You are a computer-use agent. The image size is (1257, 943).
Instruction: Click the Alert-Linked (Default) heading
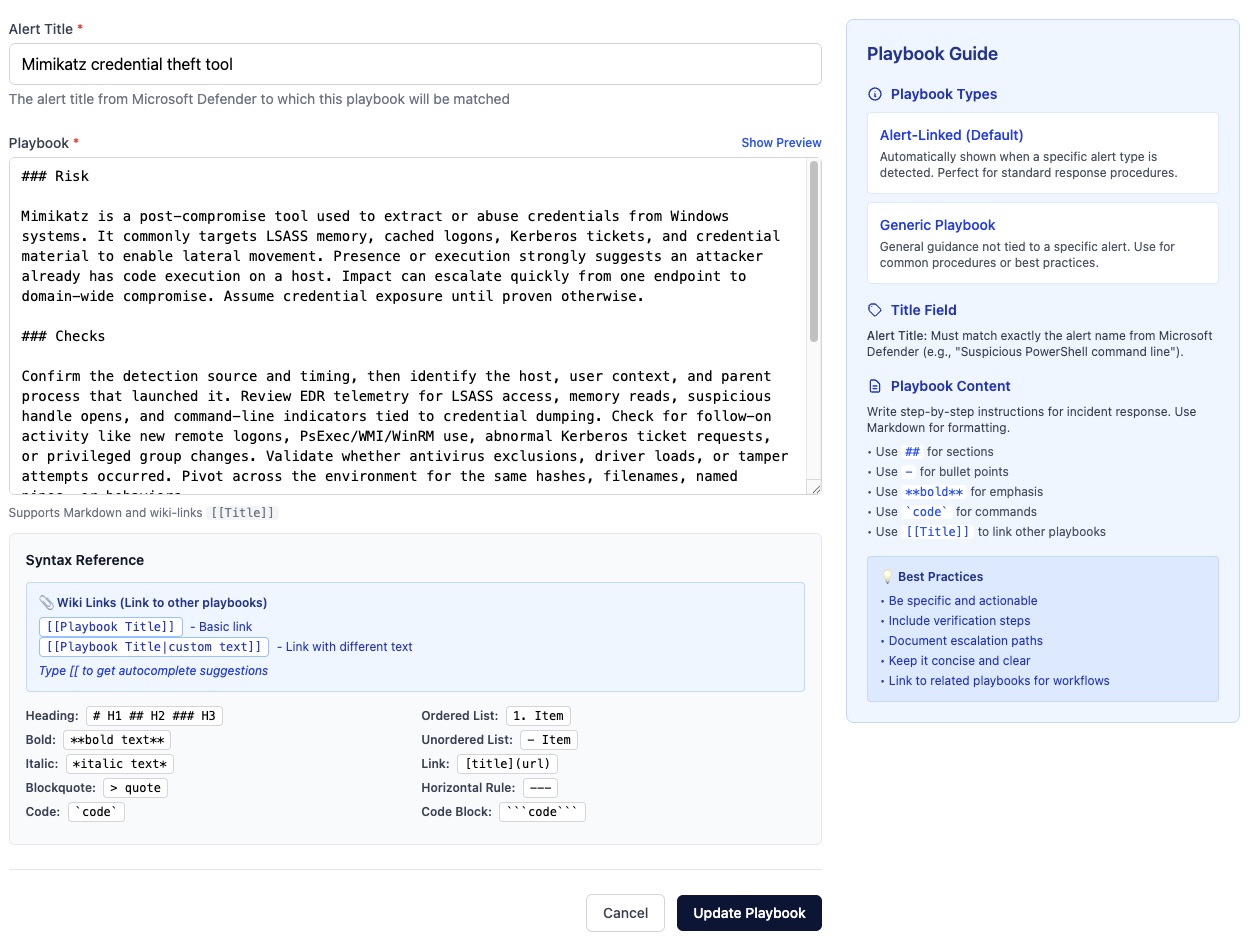coord(950,134)
